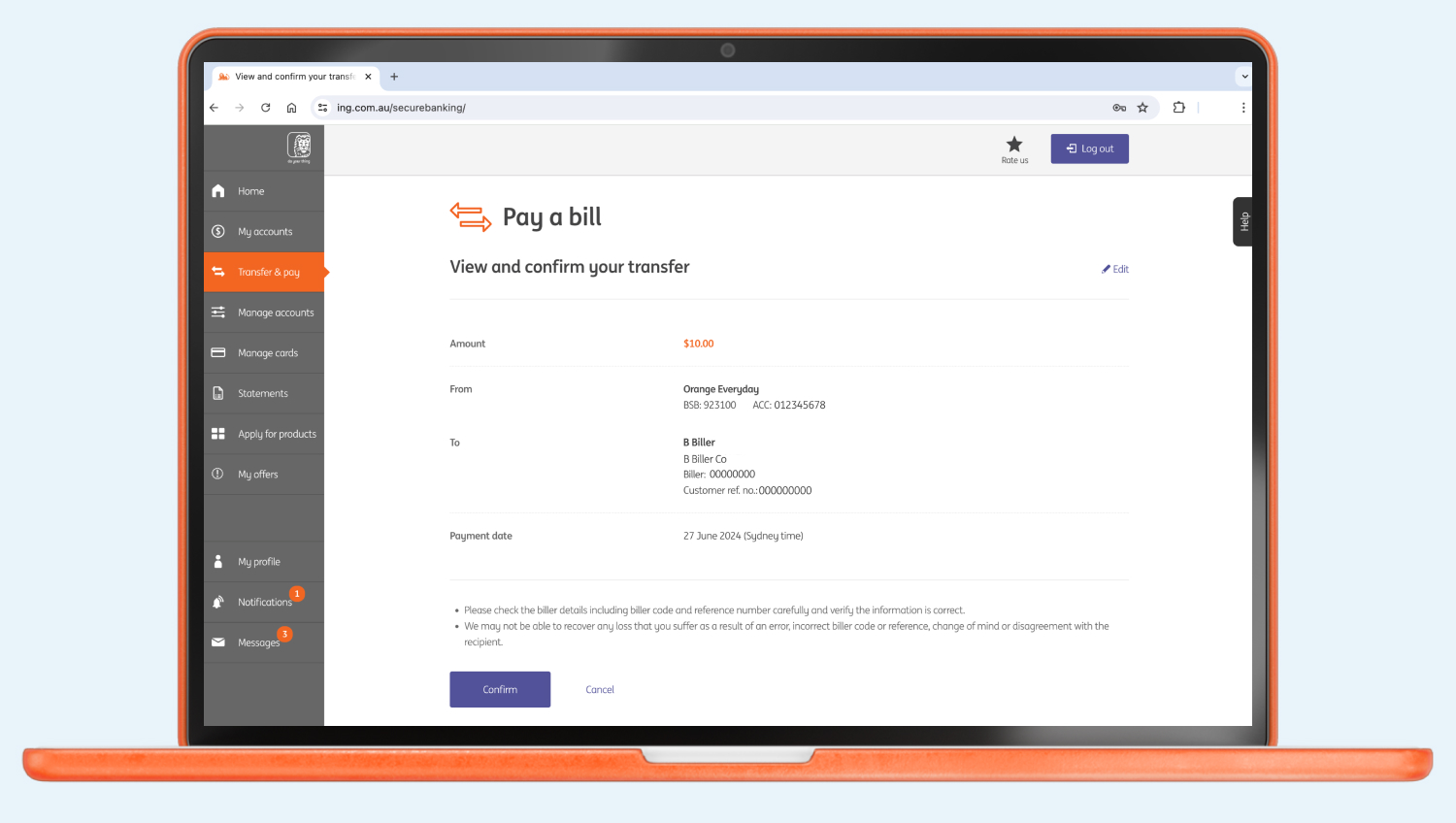Open Manage cards via the card icon
1456x823 pixels.
click(218, 352)
